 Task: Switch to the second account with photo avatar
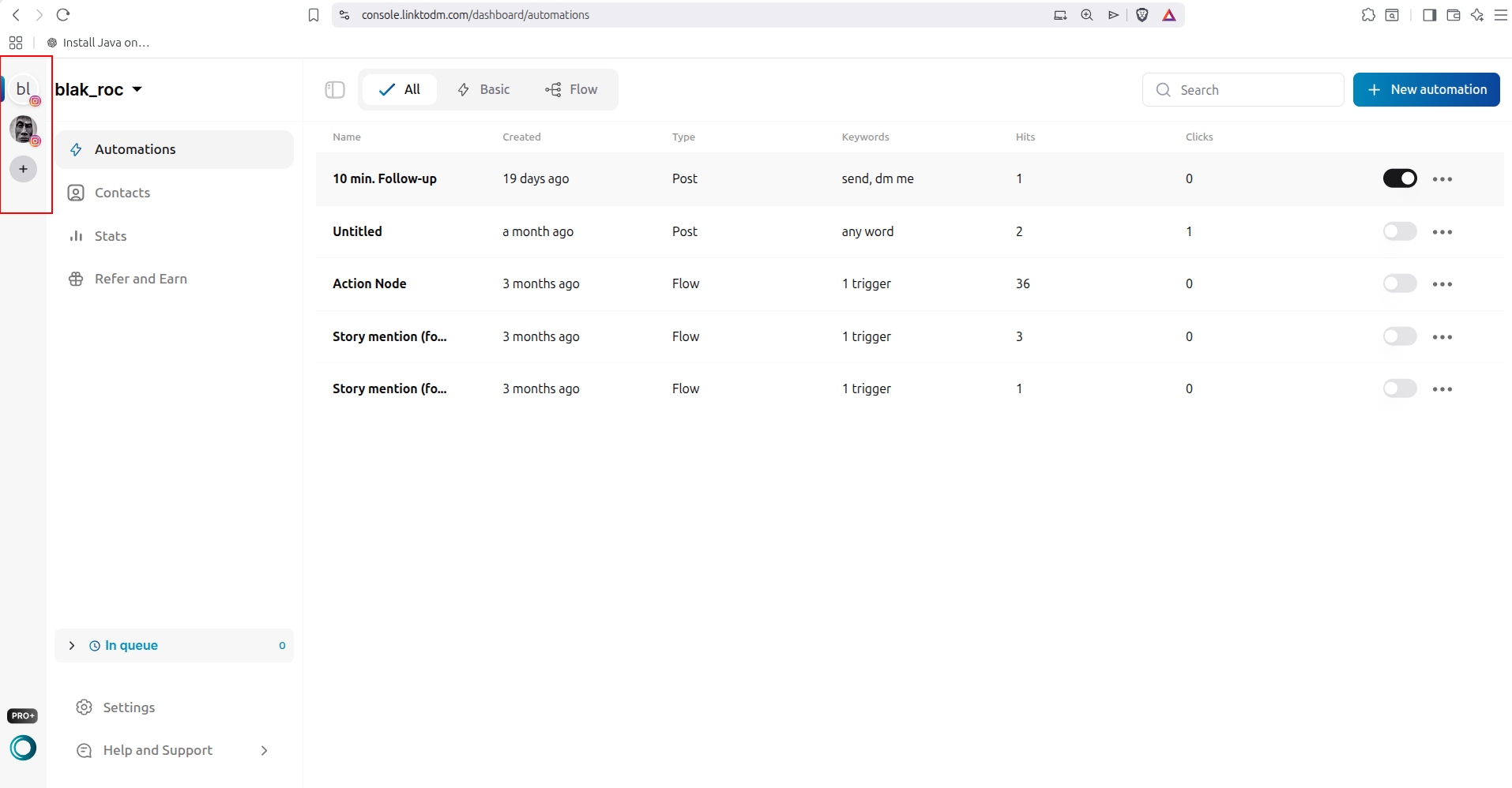pyautogui.click(x=24, y=129)
